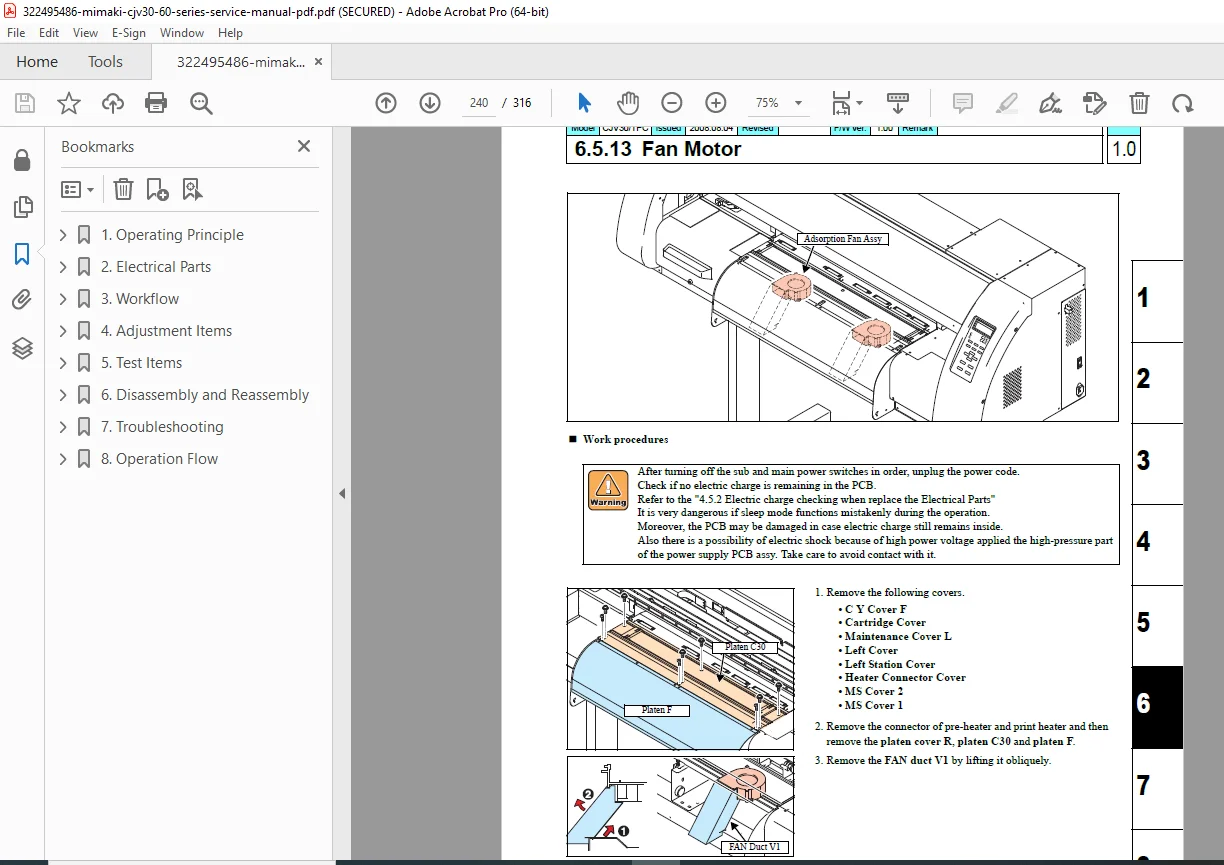The image size is (1224, 865).
Task: Print the document using printer icon
Action: (x=156, y=103)
